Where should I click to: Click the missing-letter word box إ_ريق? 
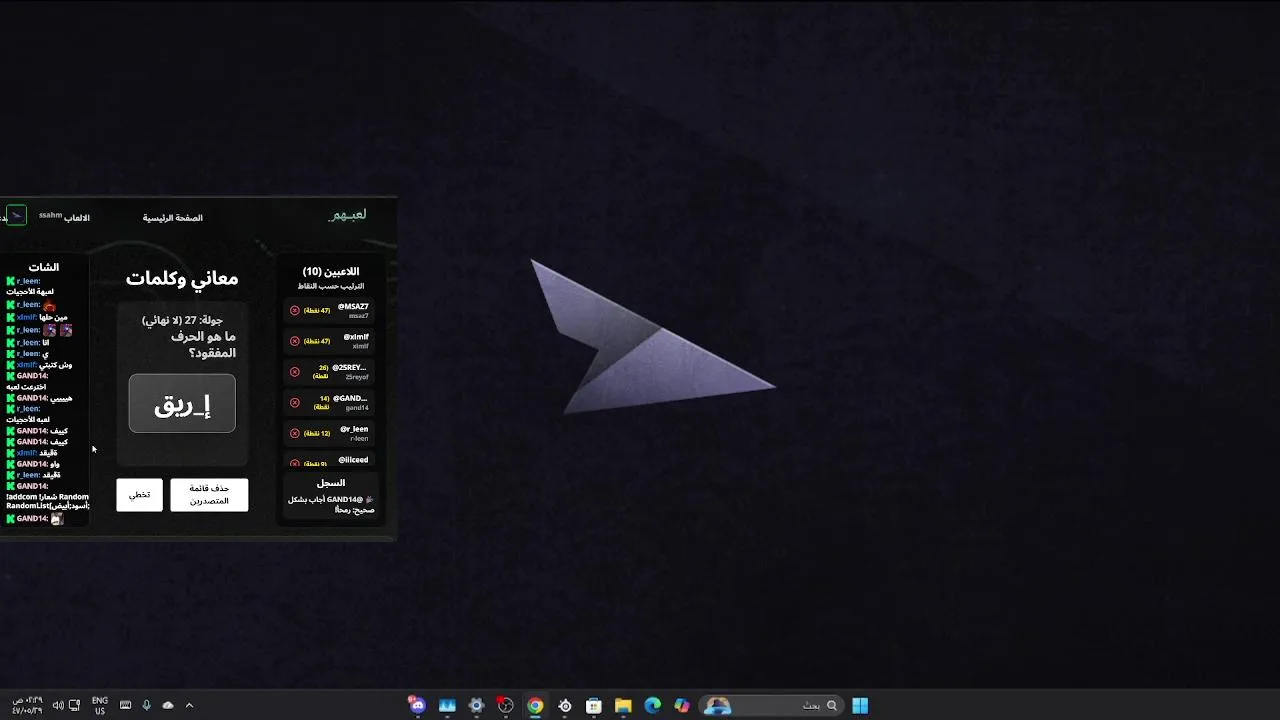click(x=182, y=404)
